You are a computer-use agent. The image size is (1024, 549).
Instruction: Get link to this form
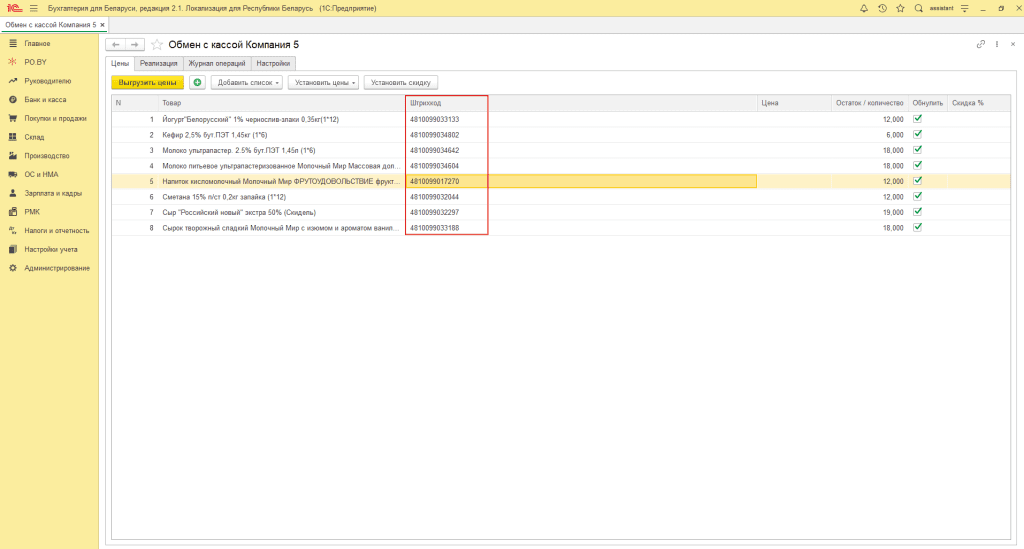click(980, 44)
